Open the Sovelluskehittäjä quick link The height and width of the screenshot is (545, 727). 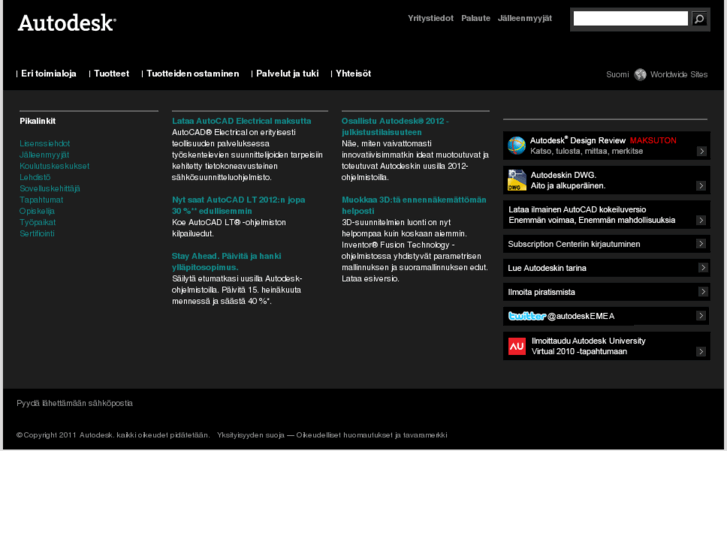click(50, 189)
